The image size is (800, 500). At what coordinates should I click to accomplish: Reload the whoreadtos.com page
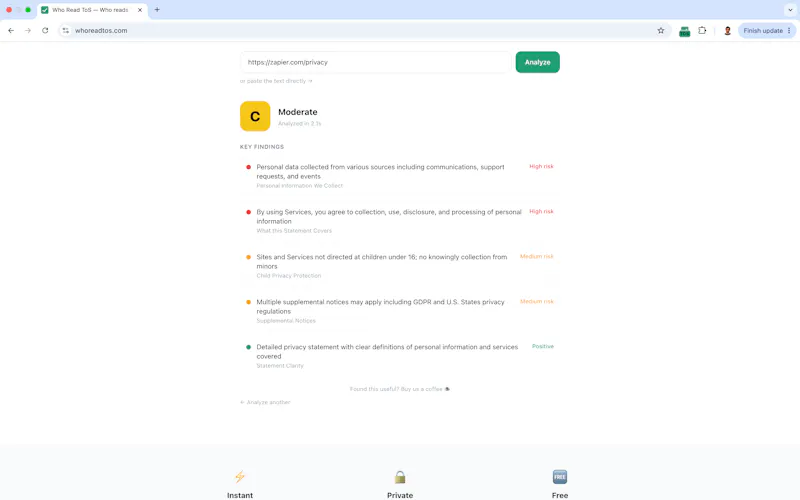point(45,31)
